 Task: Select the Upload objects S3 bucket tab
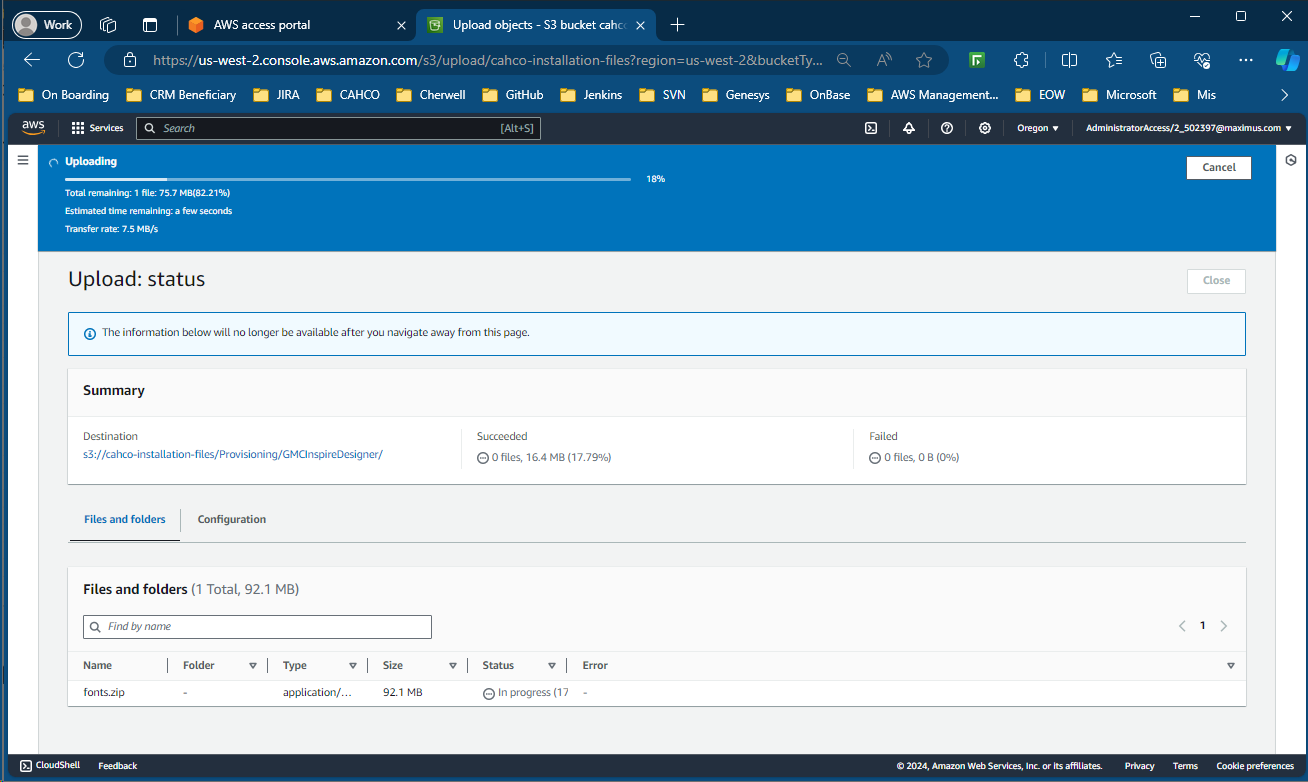pos(537,25)
